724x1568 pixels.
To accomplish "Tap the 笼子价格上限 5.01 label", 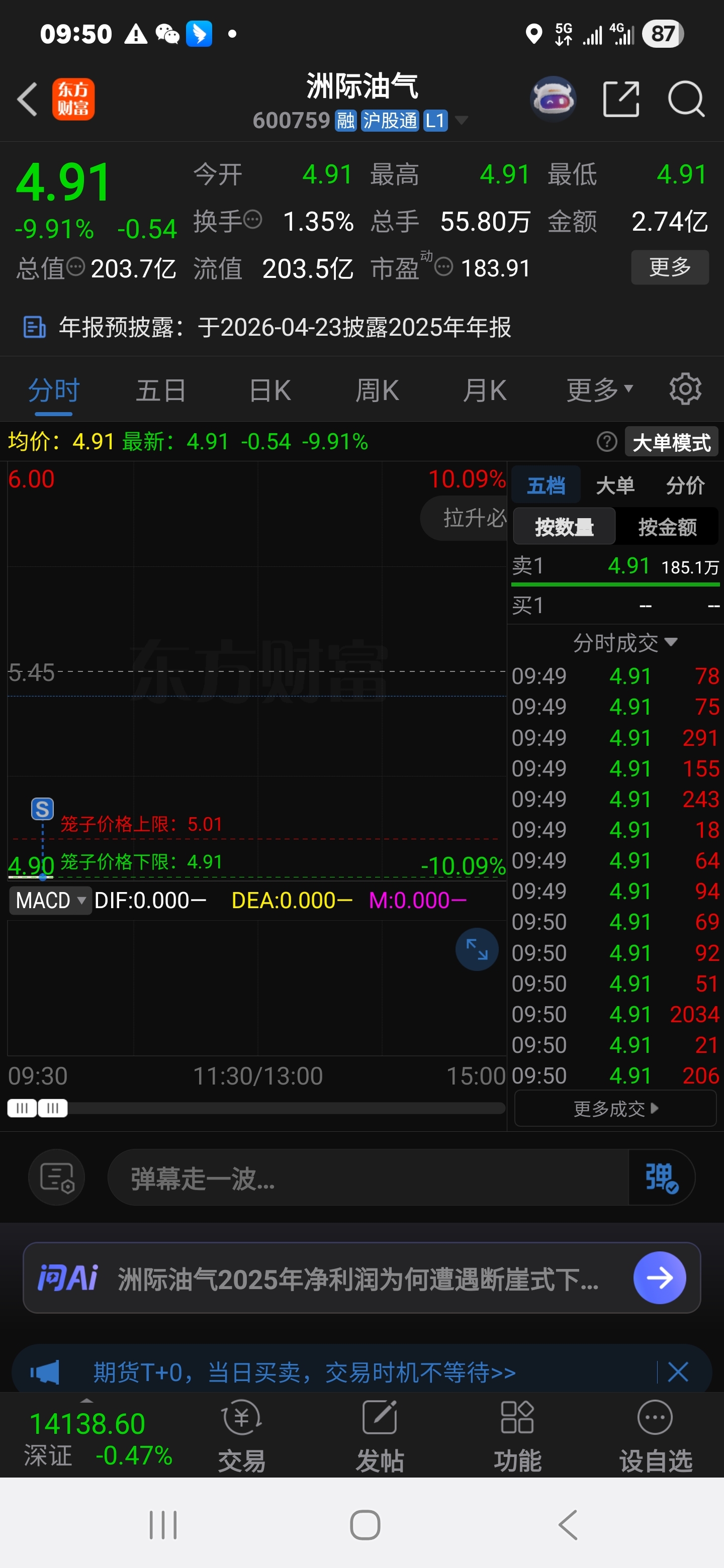I will [141, 824].
